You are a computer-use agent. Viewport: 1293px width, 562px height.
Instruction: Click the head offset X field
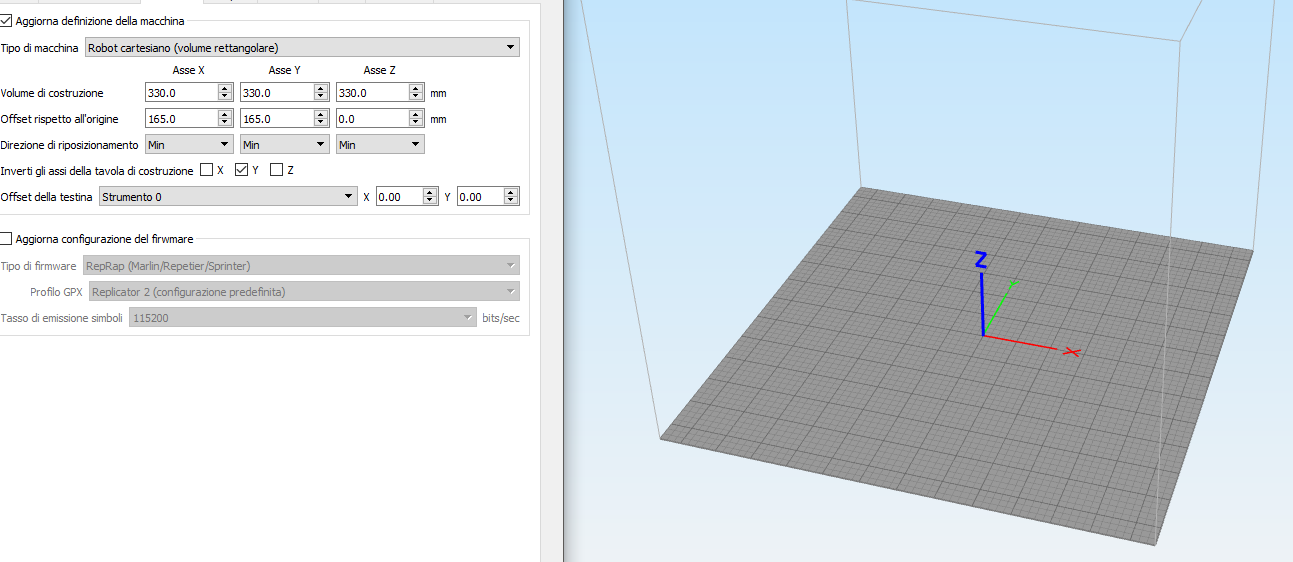tap(398, 197)
